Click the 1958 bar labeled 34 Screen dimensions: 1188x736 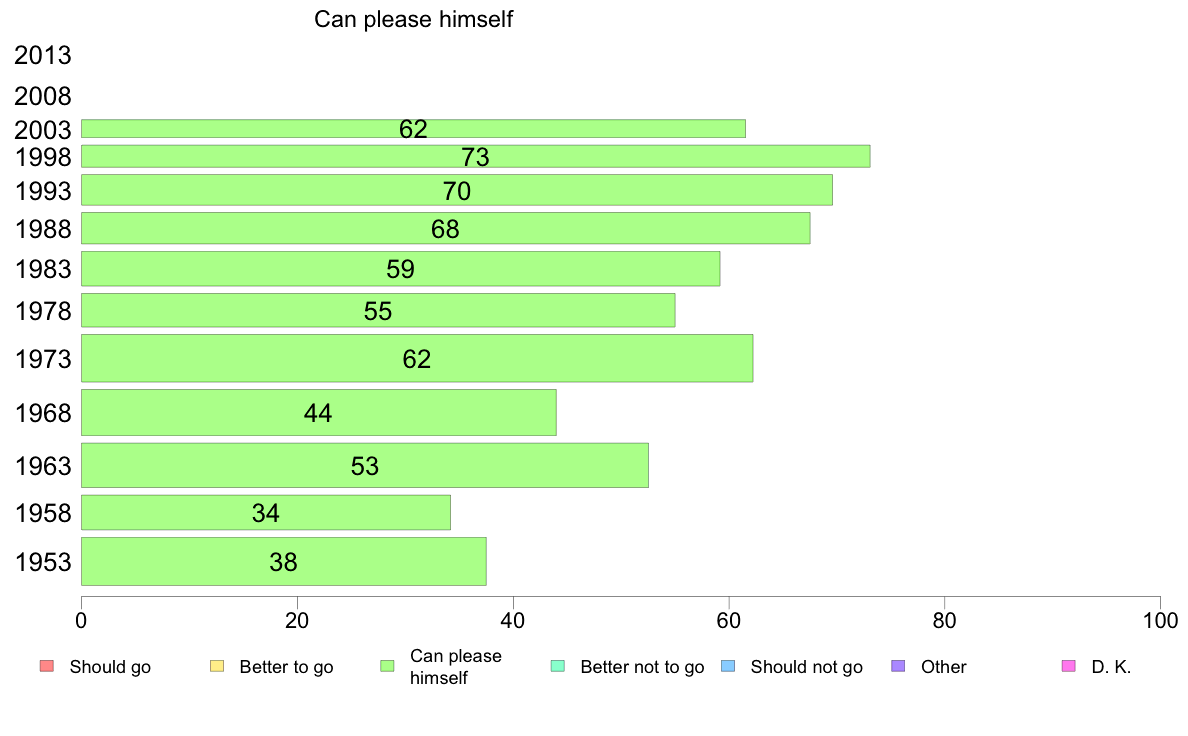coord(266,513)
